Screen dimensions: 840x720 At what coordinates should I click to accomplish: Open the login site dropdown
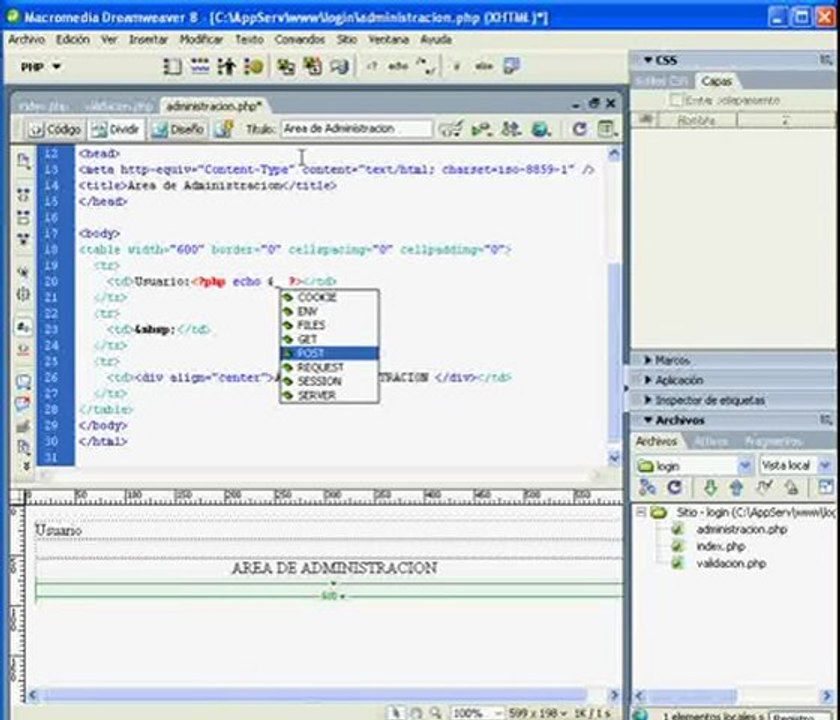coord(744,466)
